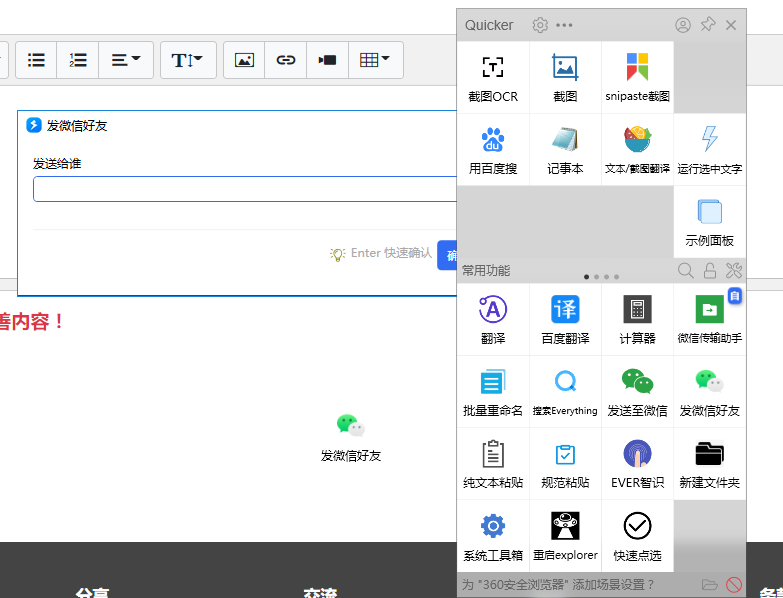Run 发微信好友 action in Quicker panel
Screen dimensions: 783x598
point(710,392)
